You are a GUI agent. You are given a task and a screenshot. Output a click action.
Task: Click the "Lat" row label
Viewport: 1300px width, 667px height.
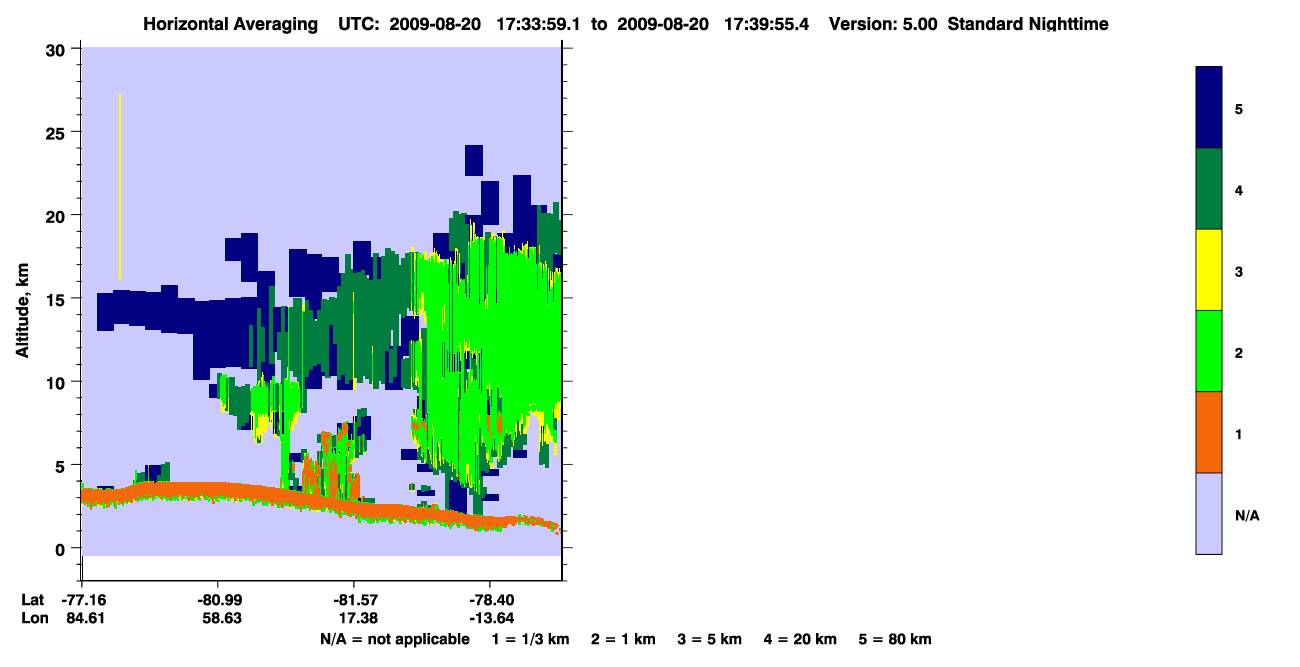tap(32, 600)
